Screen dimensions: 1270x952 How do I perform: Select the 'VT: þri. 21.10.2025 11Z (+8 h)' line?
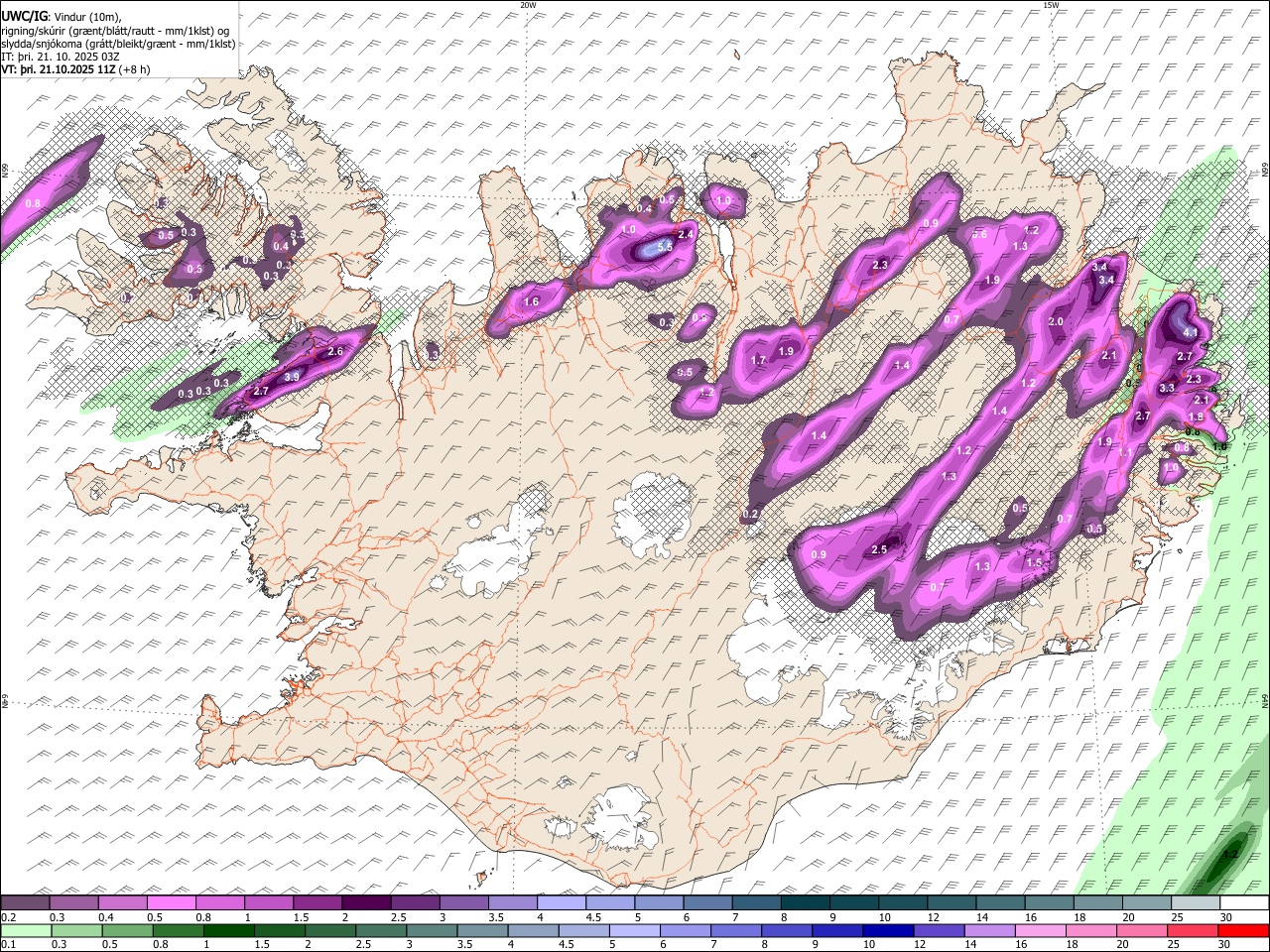pos(75,69)
